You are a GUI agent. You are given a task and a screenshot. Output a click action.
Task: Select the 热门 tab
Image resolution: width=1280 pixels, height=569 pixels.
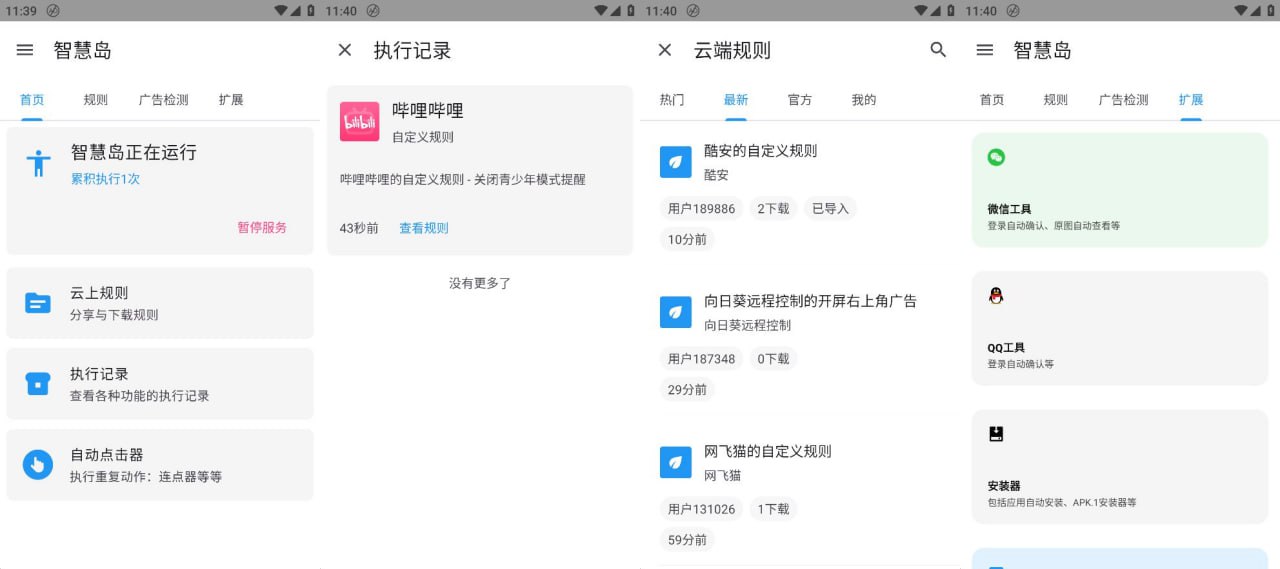tap(672, 100)
